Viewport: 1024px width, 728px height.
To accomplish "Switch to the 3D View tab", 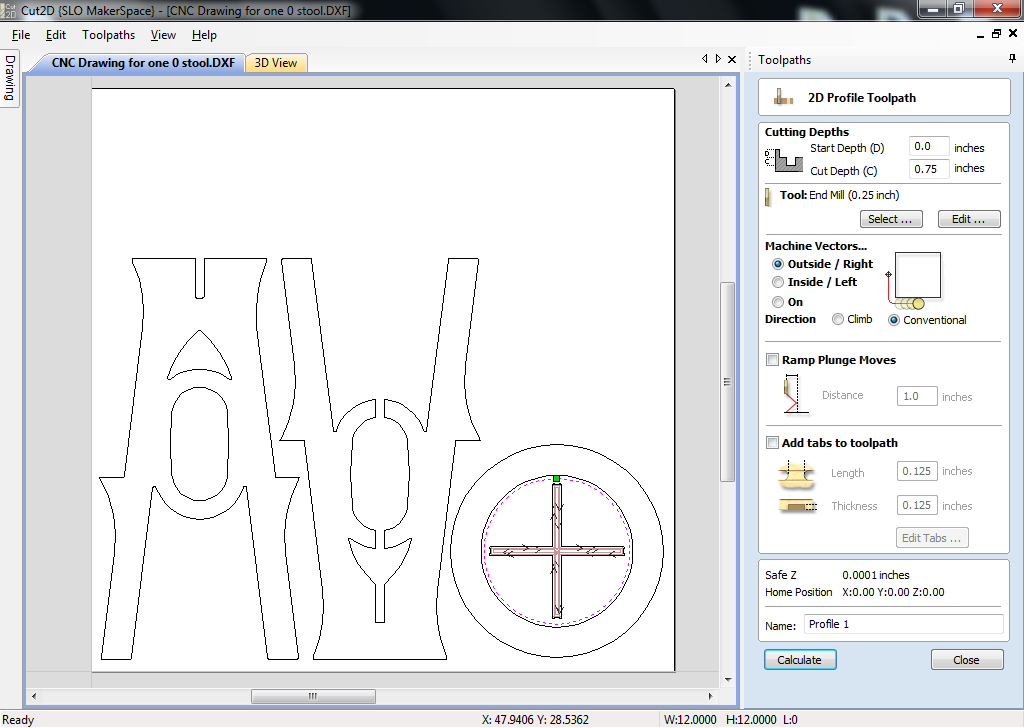I will pos(276,63).
